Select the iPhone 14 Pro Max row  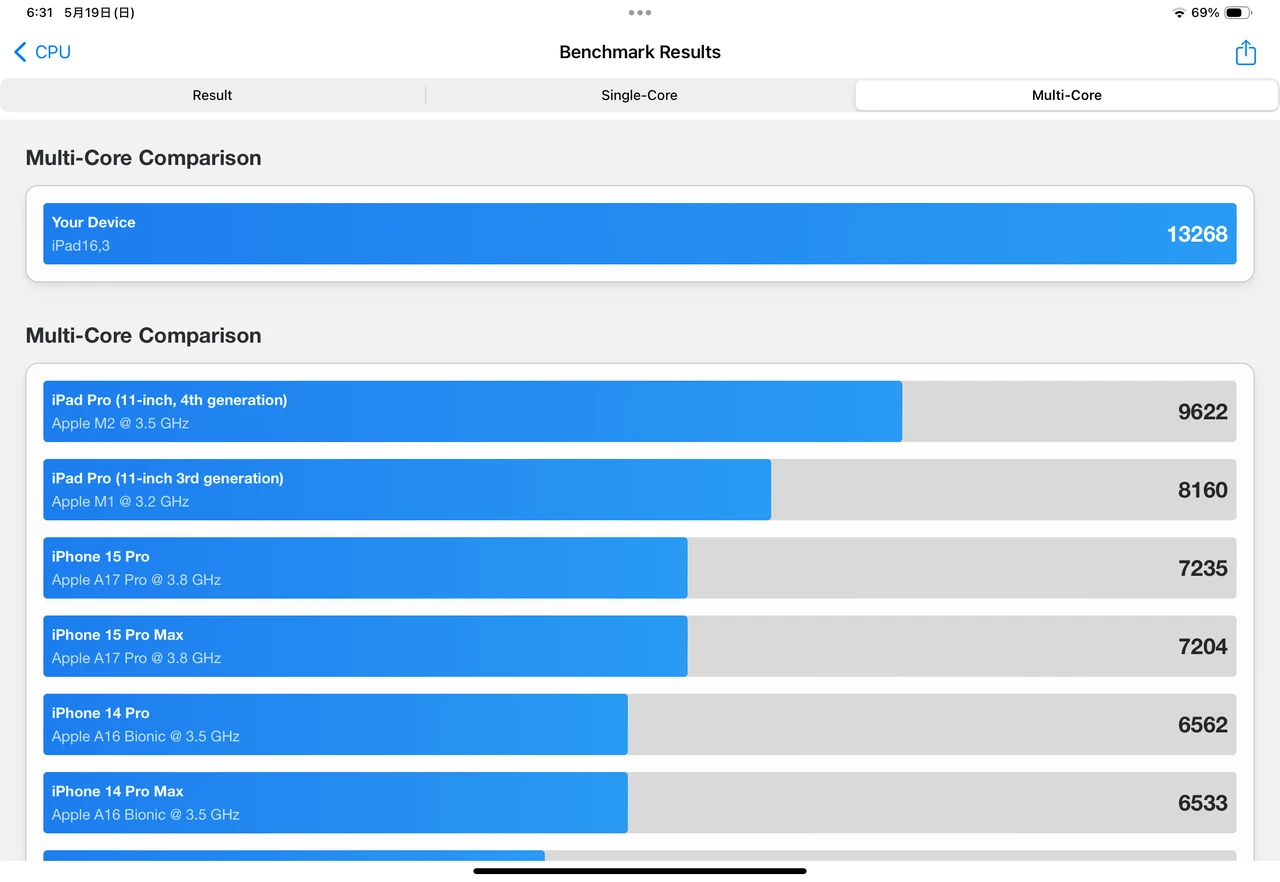coord(640,802)
